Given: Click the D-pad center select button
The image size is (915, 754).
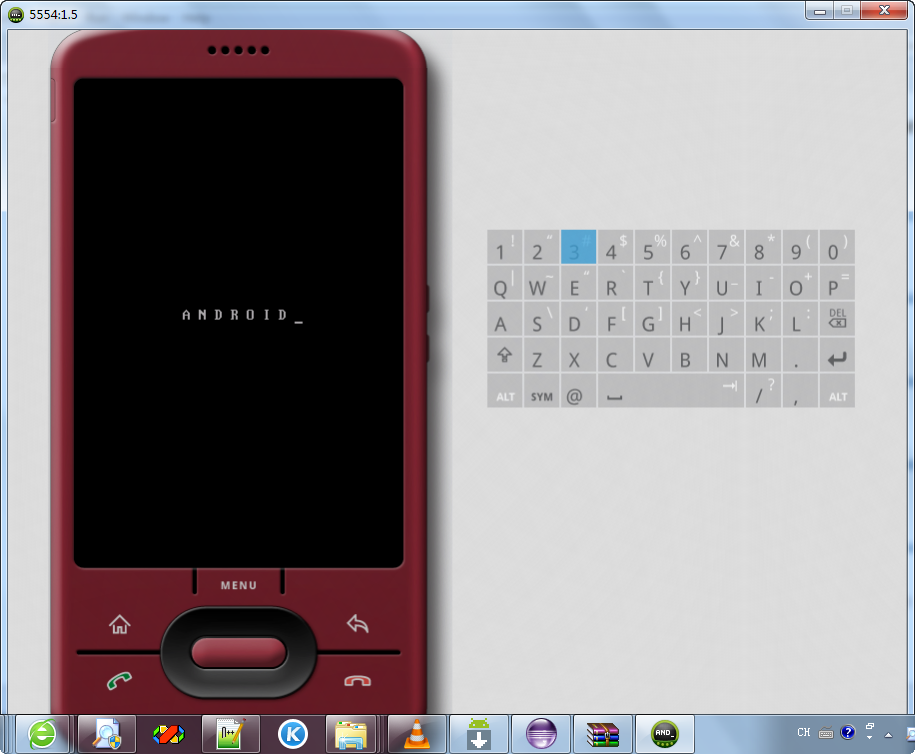Looking at the screenshot, I should click(239, 652).
